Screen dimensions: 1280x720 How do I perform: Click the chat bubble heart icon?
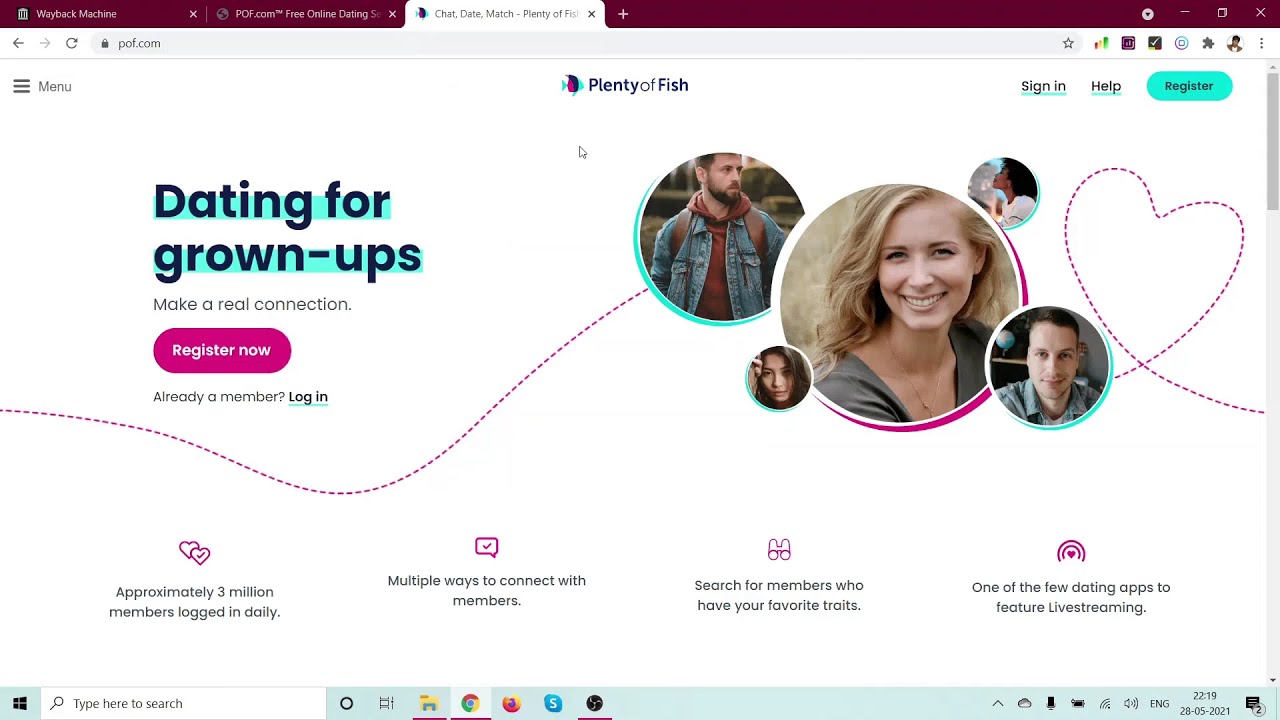[487, 547]
